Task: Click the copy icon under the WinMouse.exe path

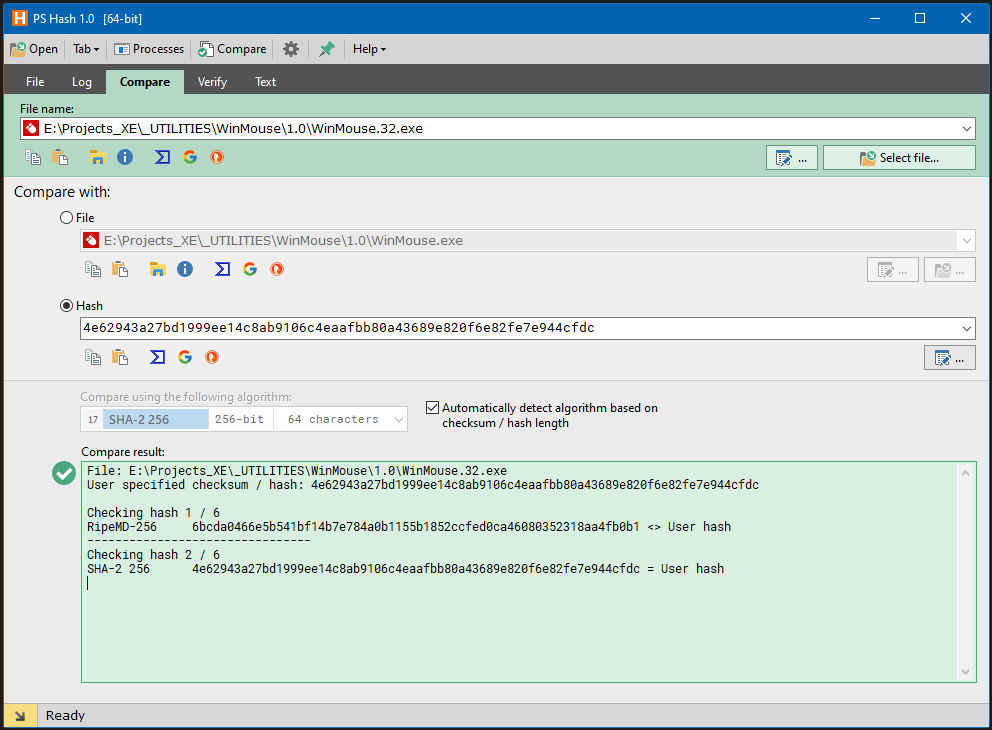Action: click(93, 269)
